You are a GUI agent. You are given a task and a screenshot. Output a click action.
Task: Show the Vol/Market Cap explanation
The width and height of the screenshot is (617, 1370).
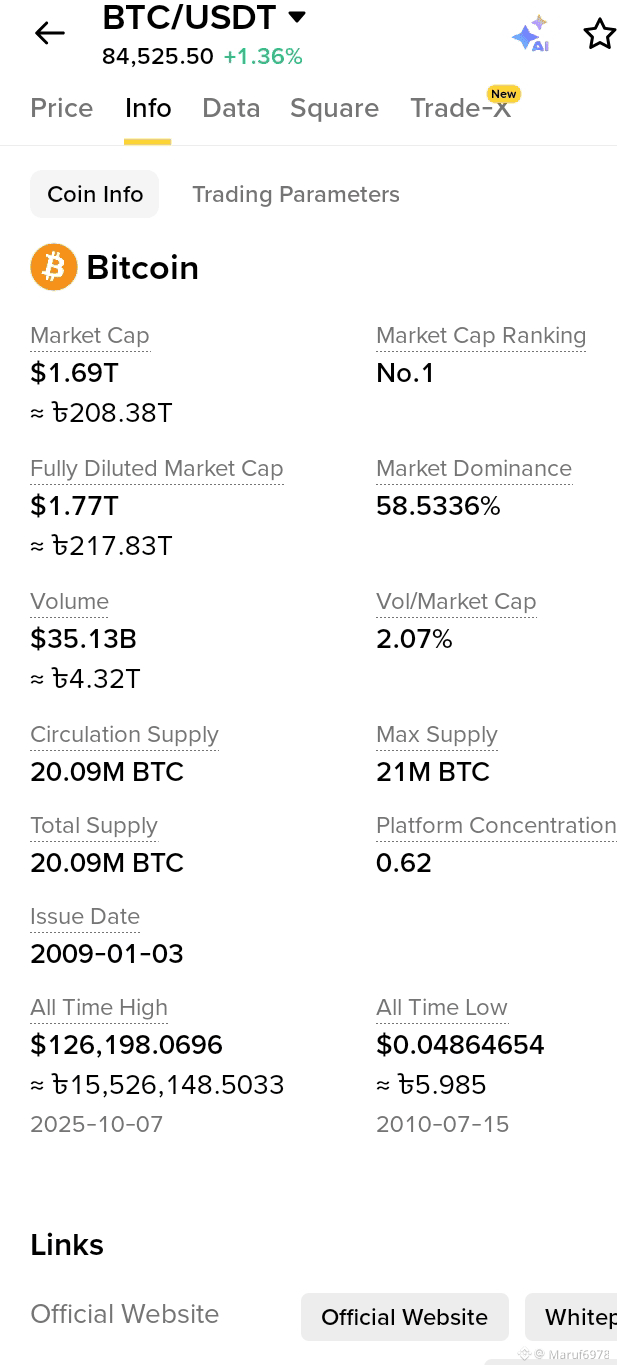pyautogui.click(x=456, y=602)
